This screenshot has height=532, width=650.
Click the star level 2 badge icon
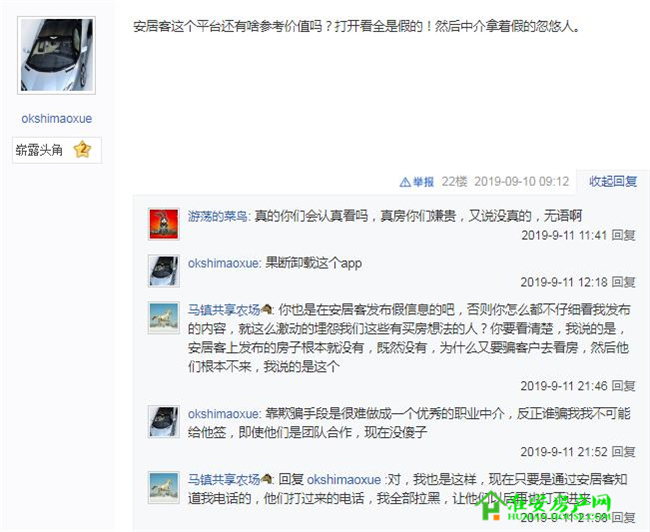pos(82,149)
